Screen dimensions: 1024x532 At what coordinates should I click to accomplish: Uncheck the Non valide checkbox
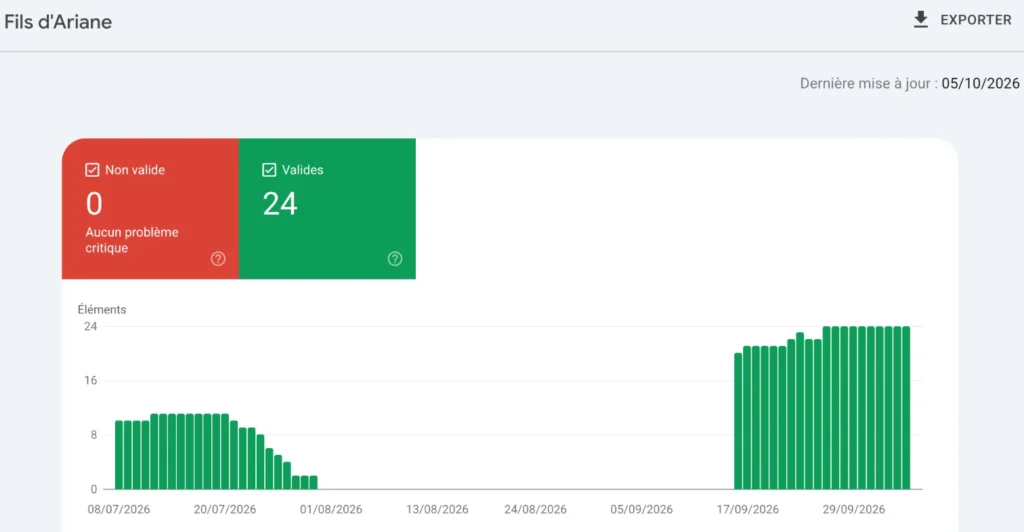(x=92, y=170)
